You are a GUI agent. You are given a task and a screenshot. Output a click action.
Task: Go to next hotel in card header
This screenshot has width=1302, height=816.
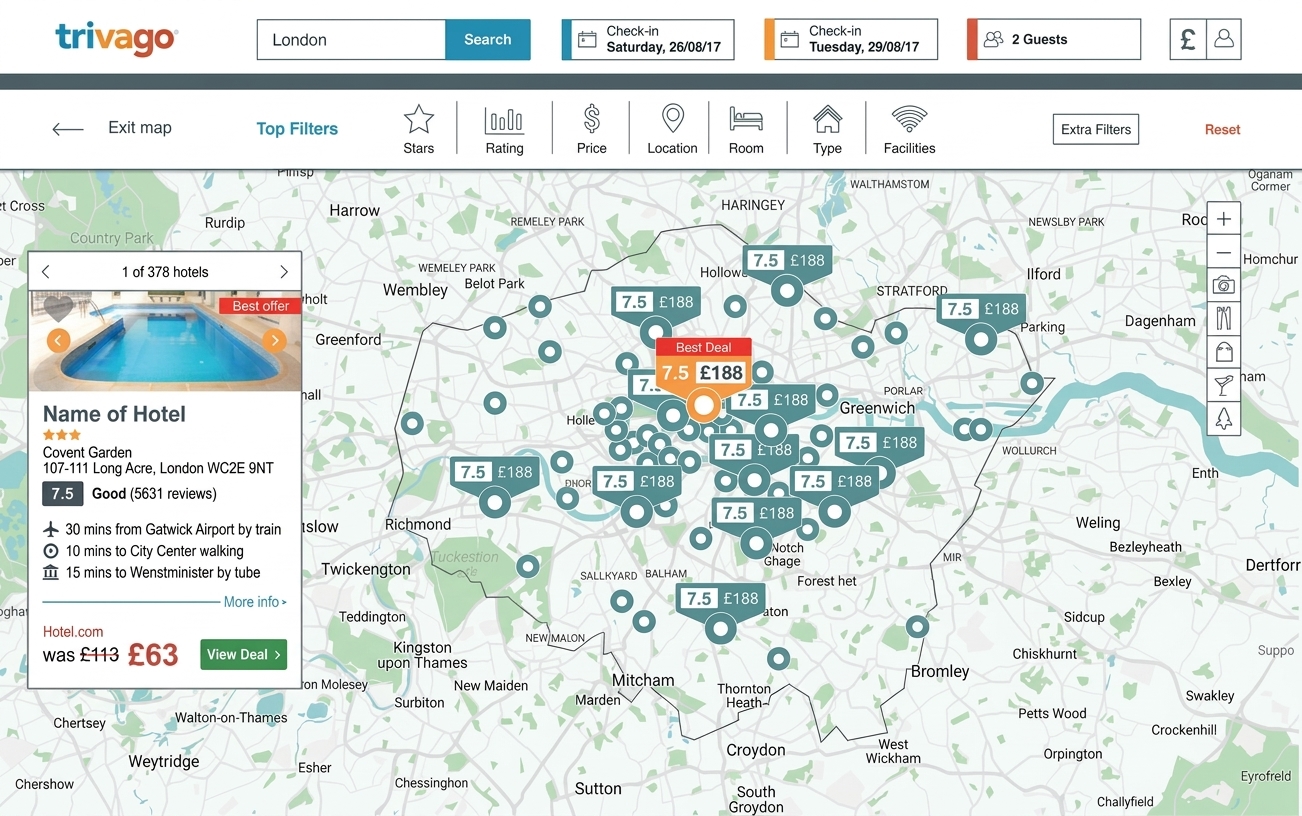point(284,272)
